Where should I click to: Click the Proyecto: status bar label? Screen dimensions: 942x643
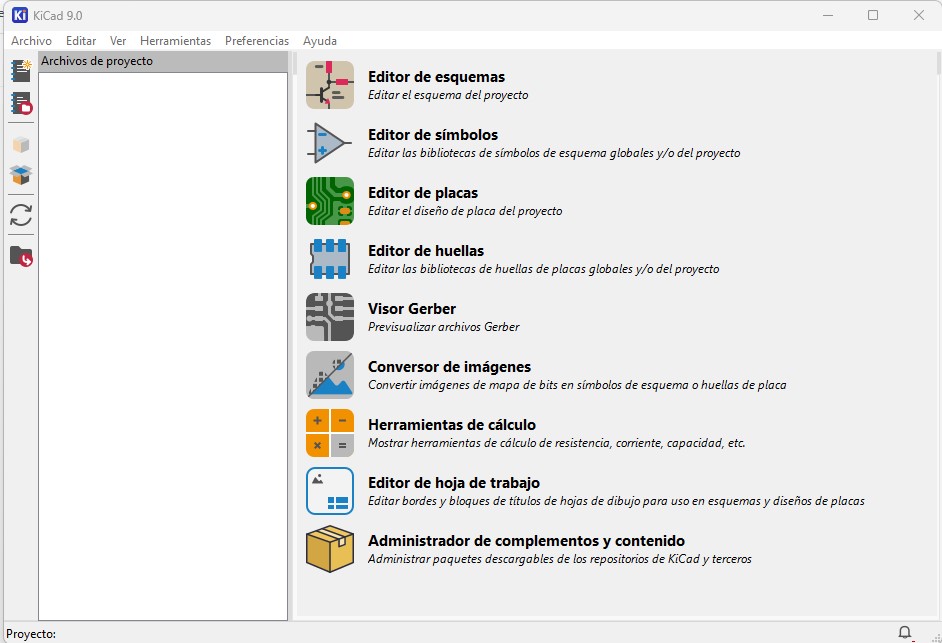pyautogui.click(x=31, y=633)
